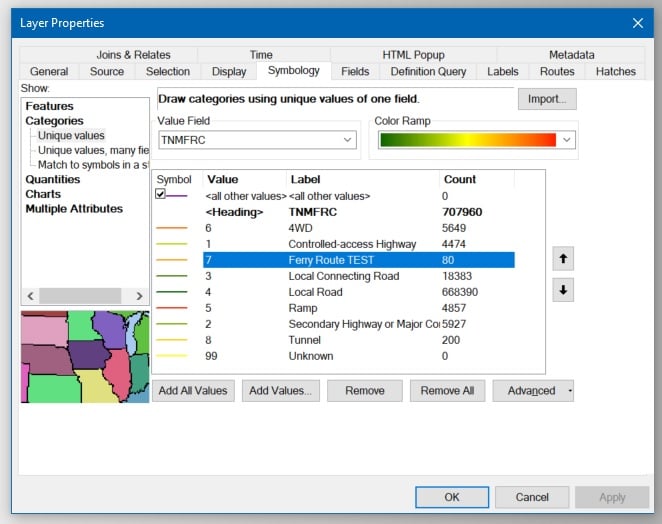Click the Tunnel yellow line symbol

[171, 340]
